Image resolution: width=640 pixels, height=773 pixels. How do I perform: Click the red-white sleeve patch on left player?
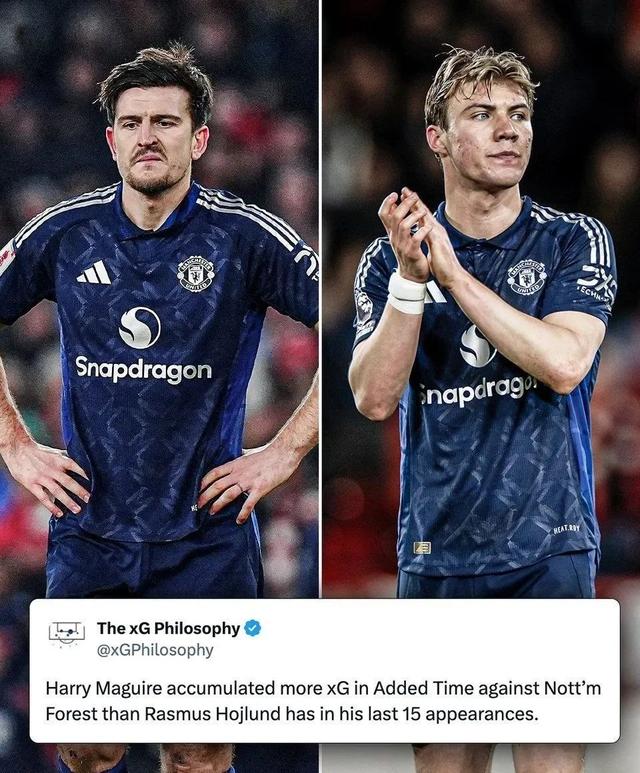(x=7, y=258)
